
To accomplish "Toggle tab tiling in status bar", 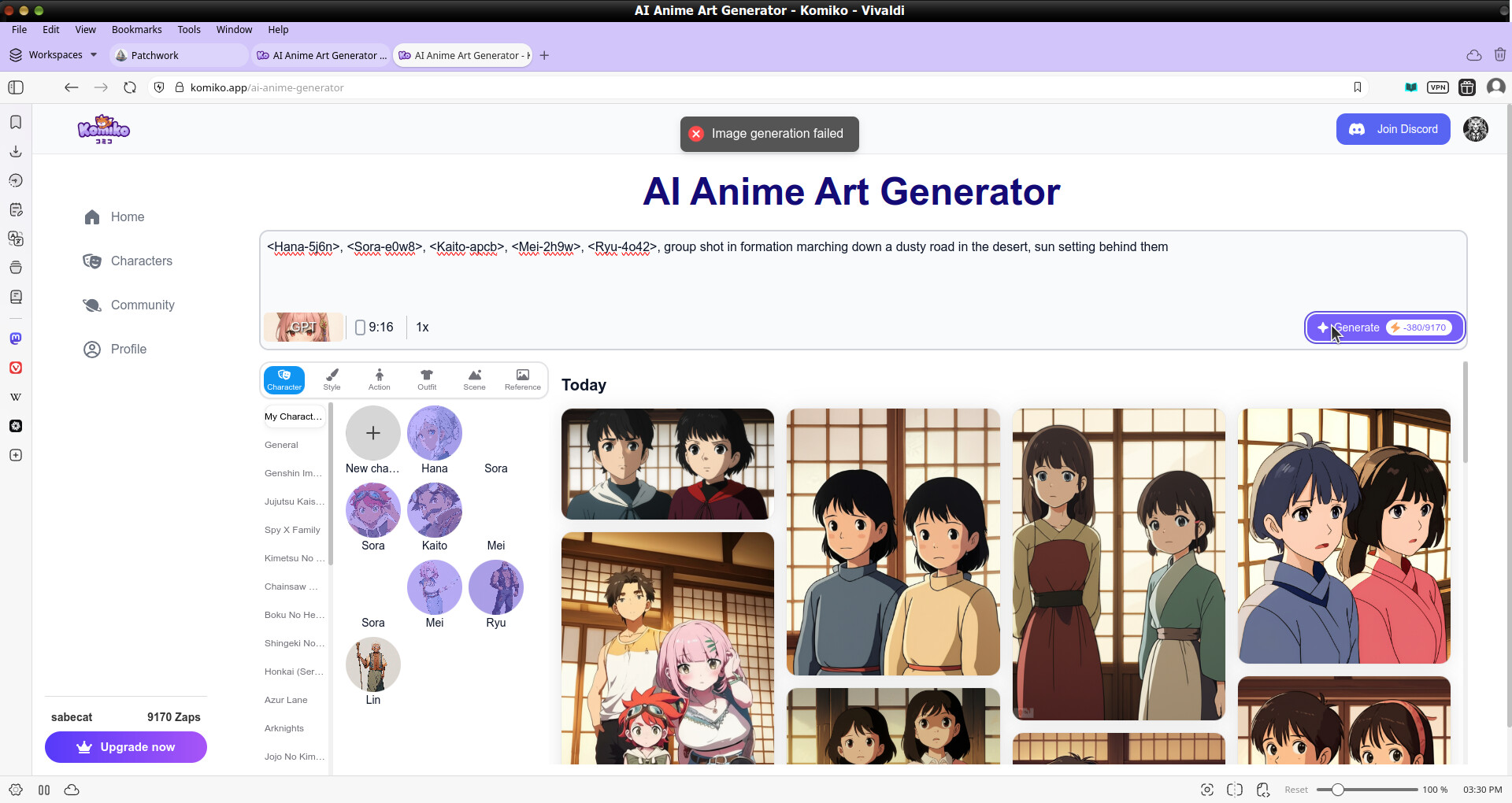I will [x=1235, y=790].
